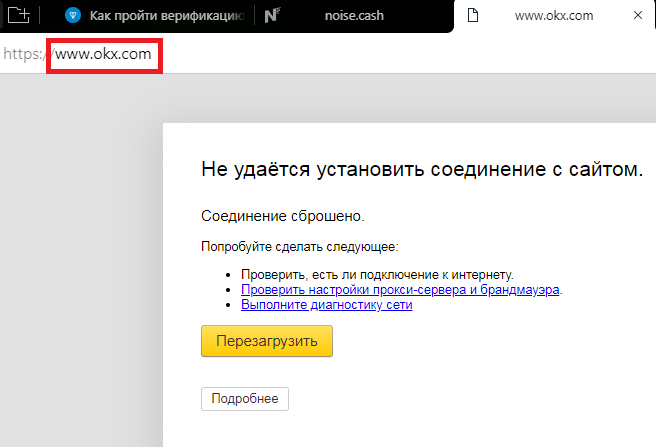Click the blue shield favicon of the first tab
656x447 pixels.
pyautogui.click(x=73, y=15)
